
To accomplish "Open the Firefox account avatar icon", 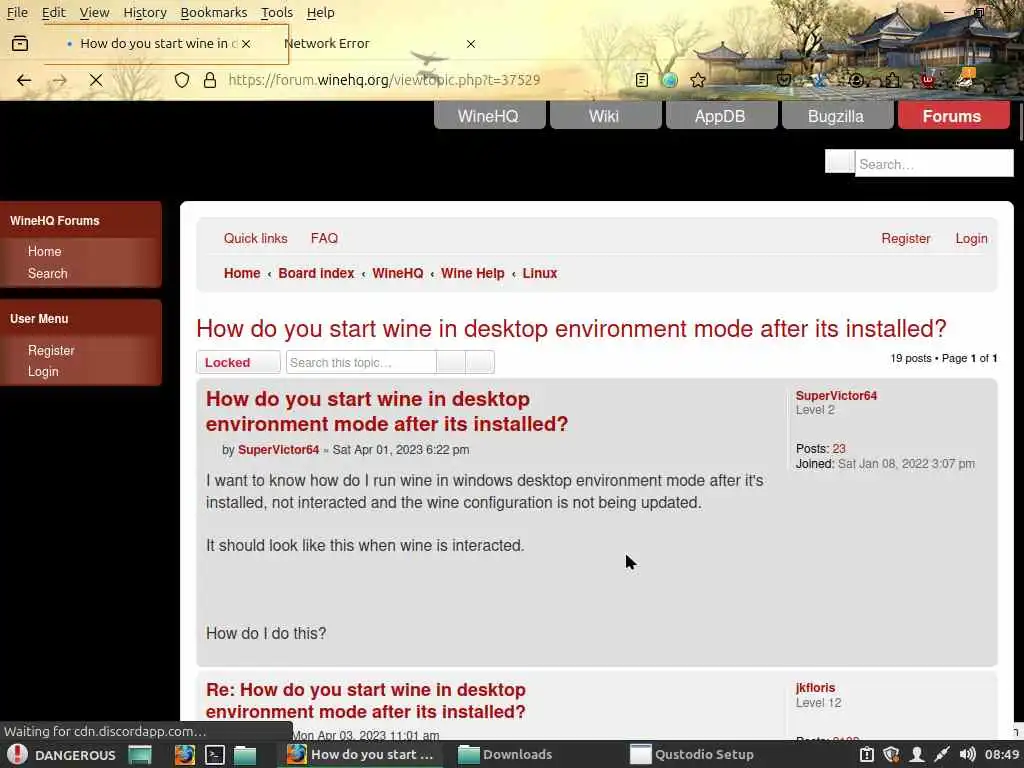I will coord(856,80).
